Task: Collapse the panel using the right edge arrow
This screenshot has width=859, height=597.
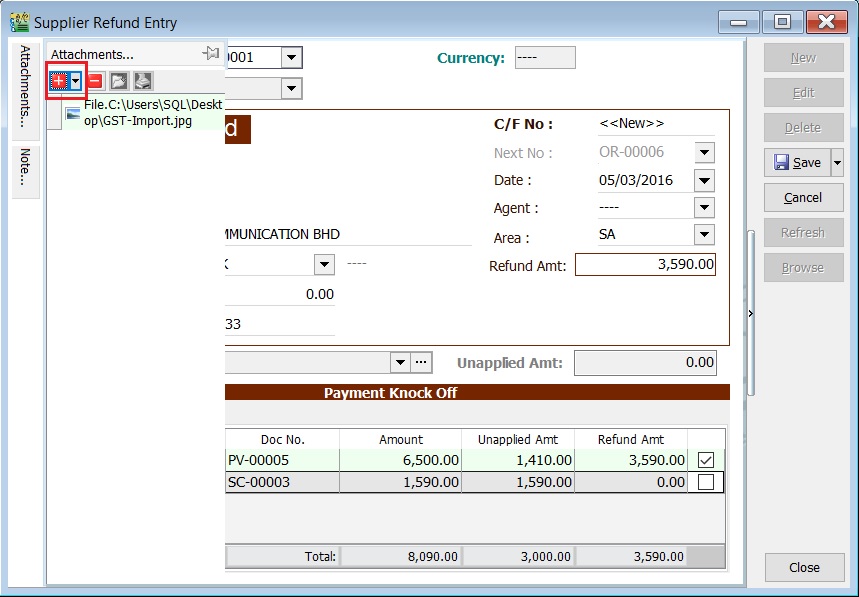Action: pos(749,311)
